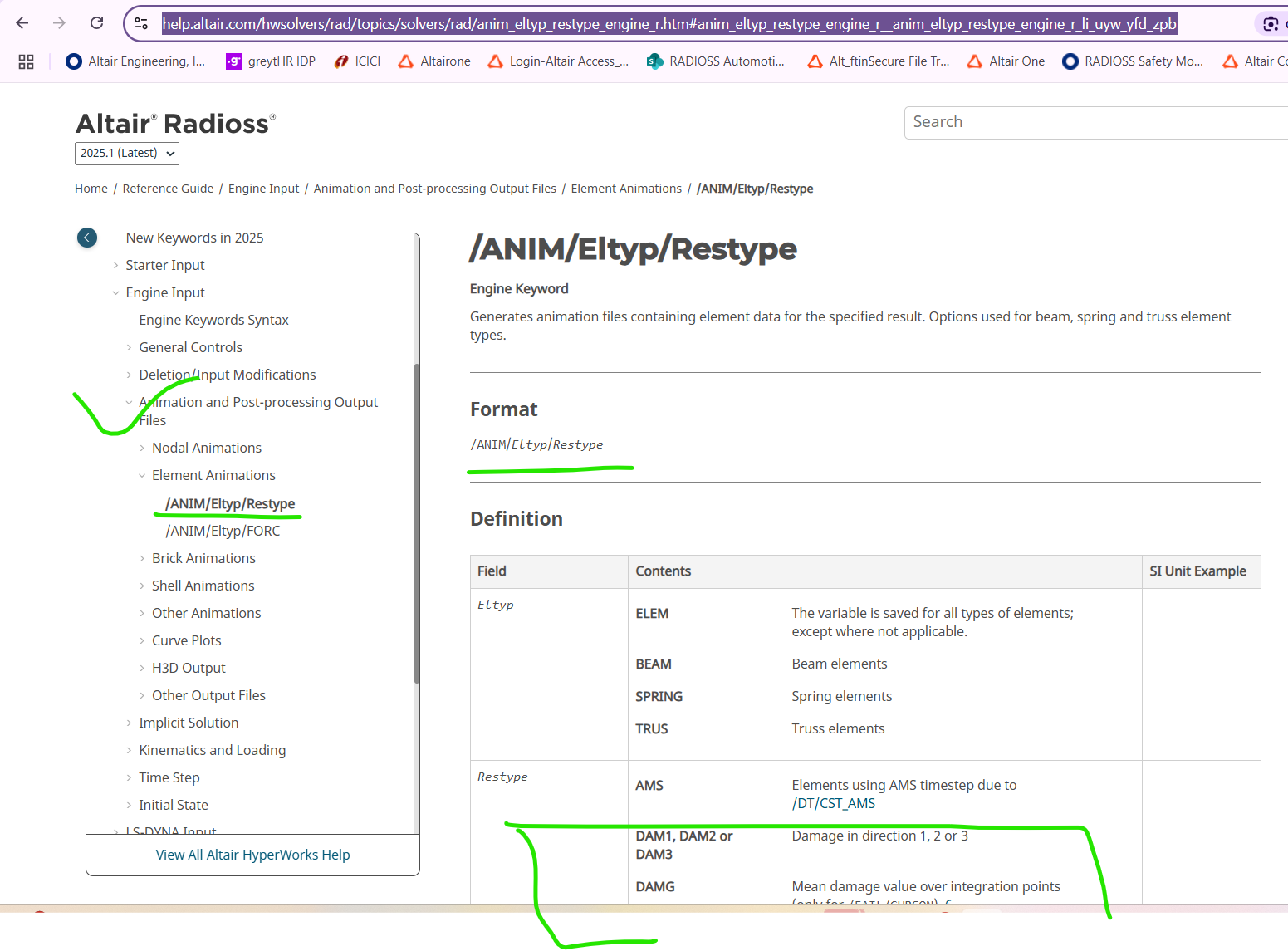Click the browser forward arrow

coord(59,23)
